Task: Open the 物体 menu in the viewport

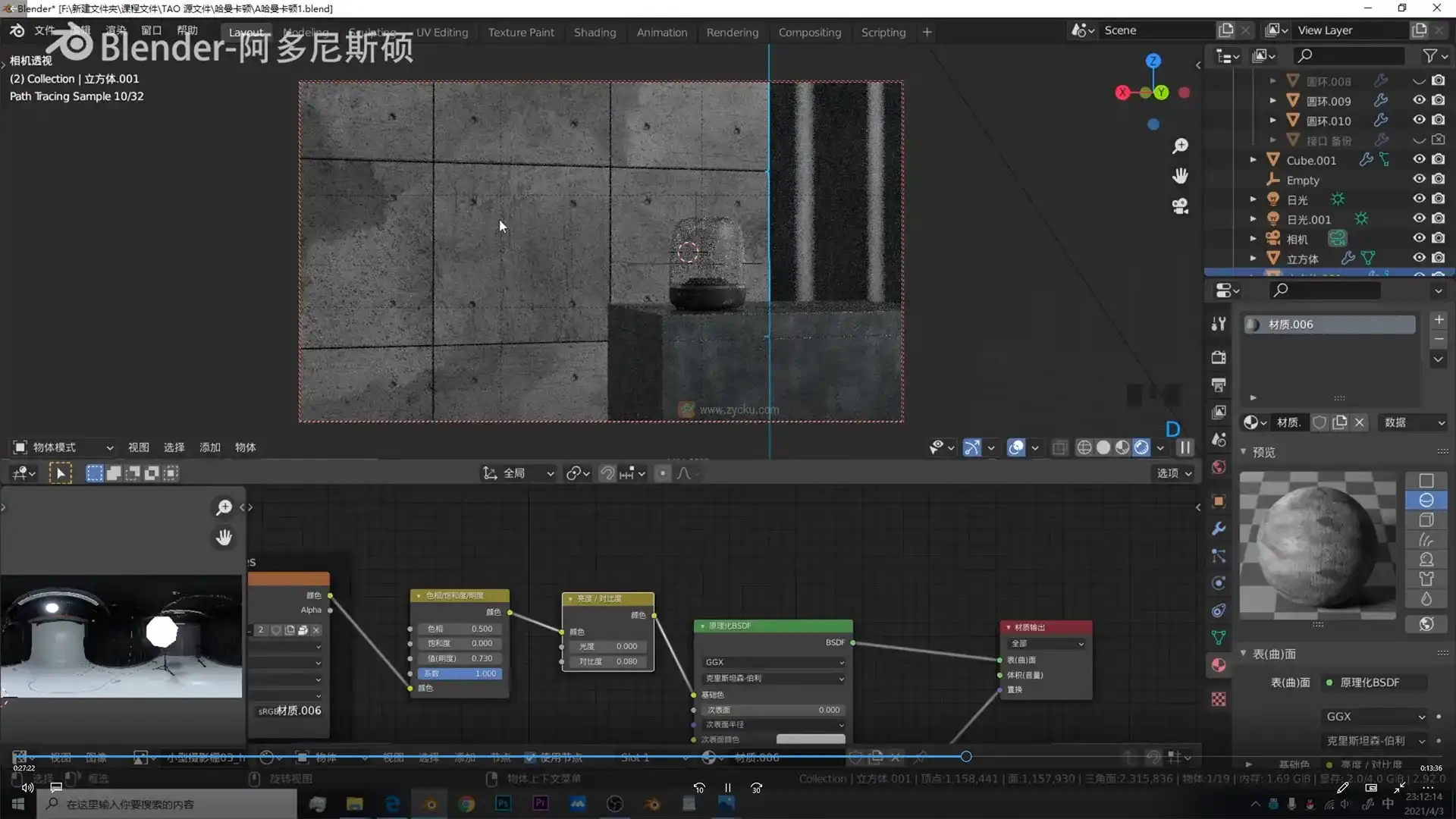Action: [x=245, y=447]
